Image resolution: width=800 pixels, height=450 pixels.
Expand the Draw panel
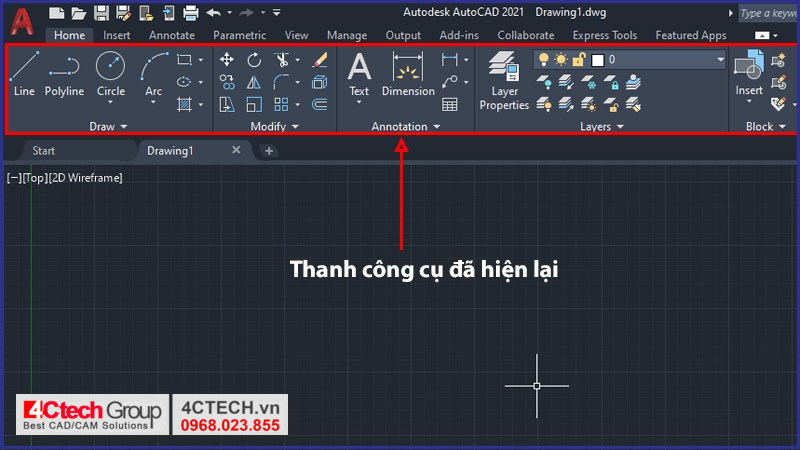pos(109,127)
